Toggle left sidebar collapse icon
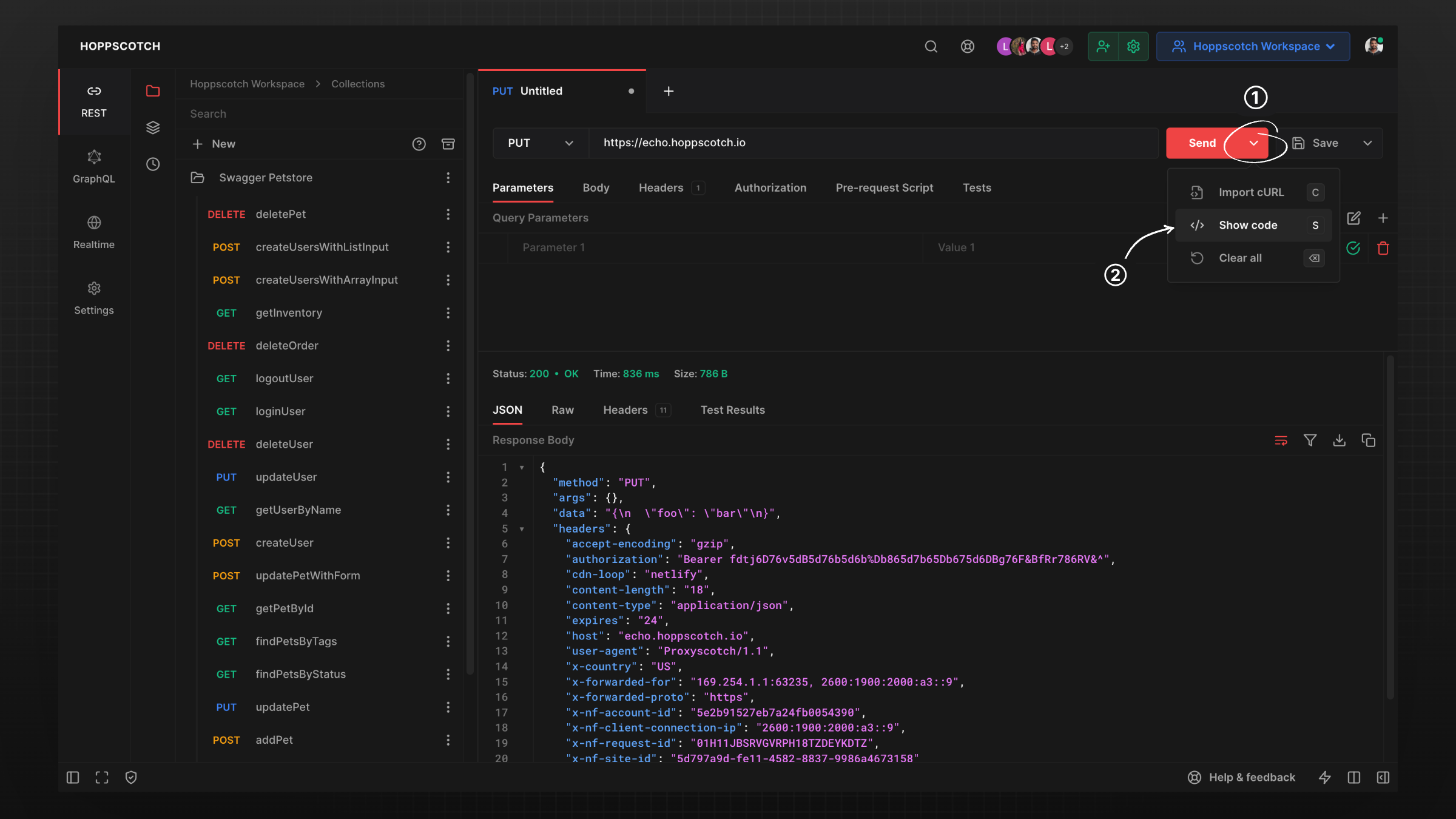This screenshot has height=819, width=1456. pos(73,777)
